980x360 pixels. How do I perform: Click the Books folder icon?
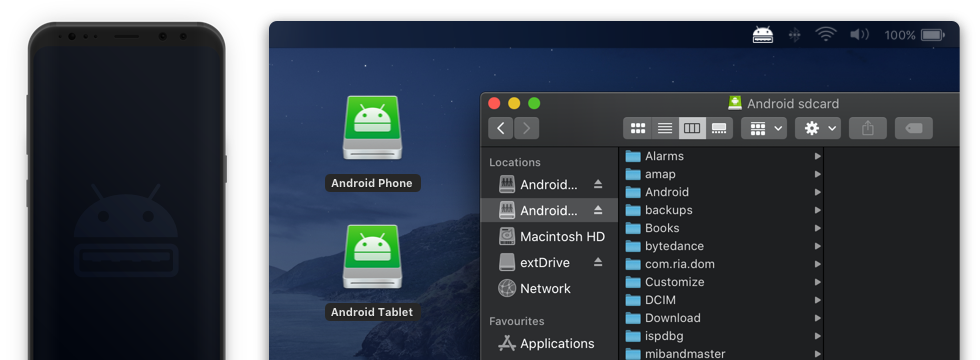click(633, 229)
